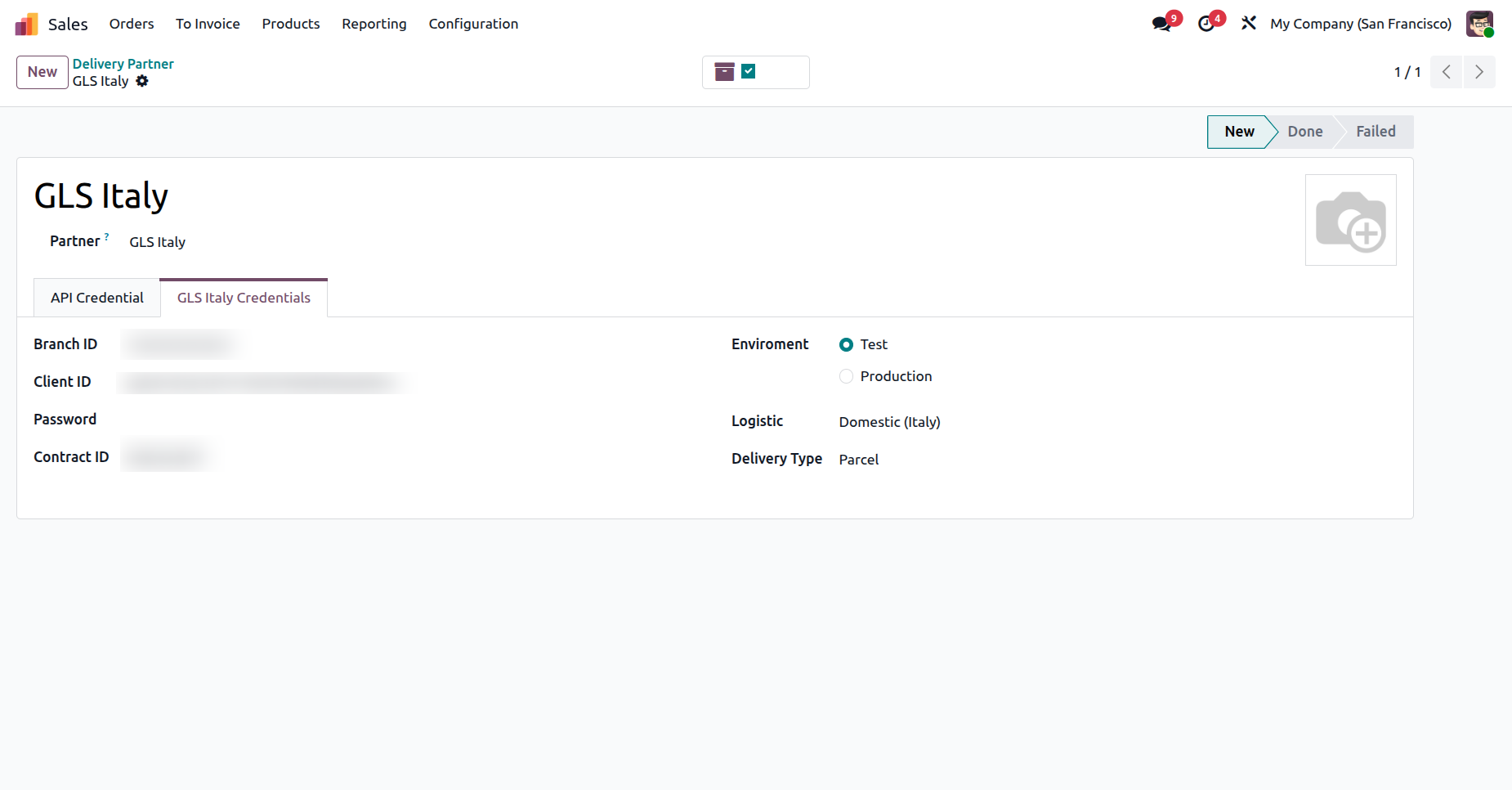Click the 1 / 1 pager counter

pos(1407,72)
